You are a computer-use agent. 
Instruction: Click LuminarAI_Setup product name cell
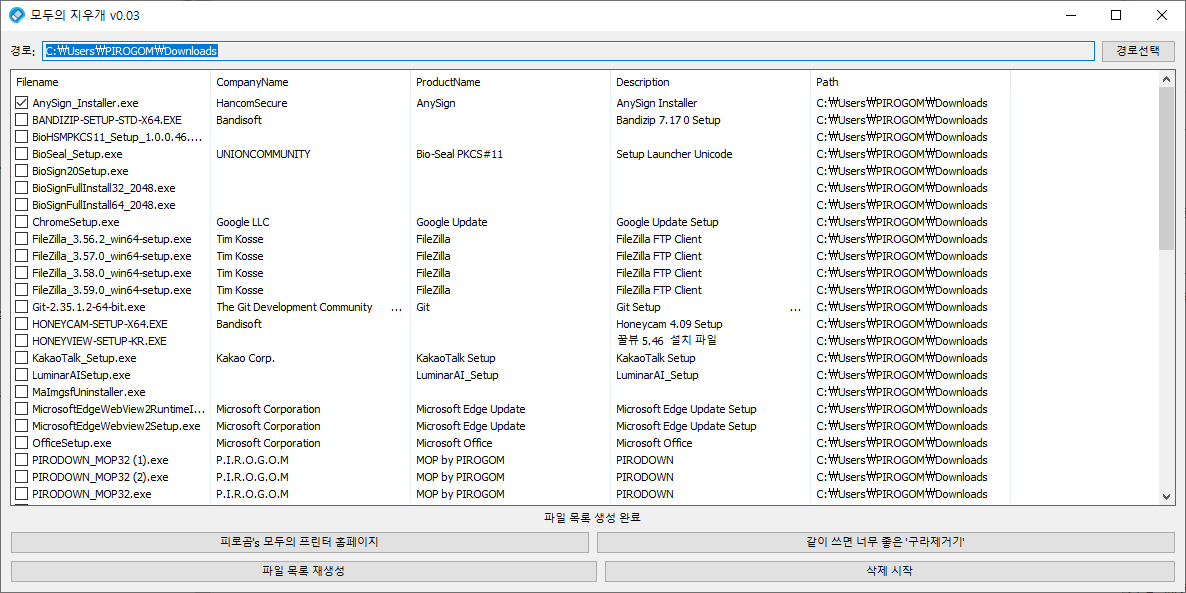(x=457, y=375)
